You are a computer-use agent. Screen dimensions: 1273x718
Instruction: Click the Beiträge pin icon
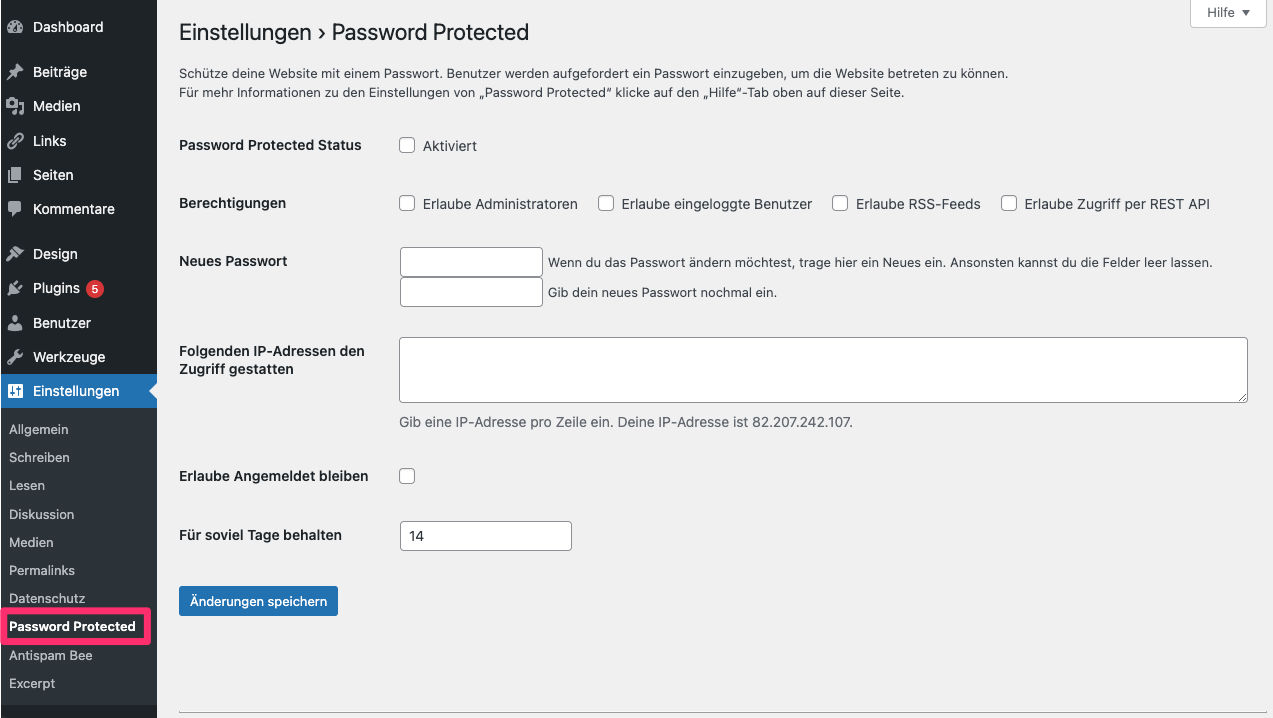point(15,72)
